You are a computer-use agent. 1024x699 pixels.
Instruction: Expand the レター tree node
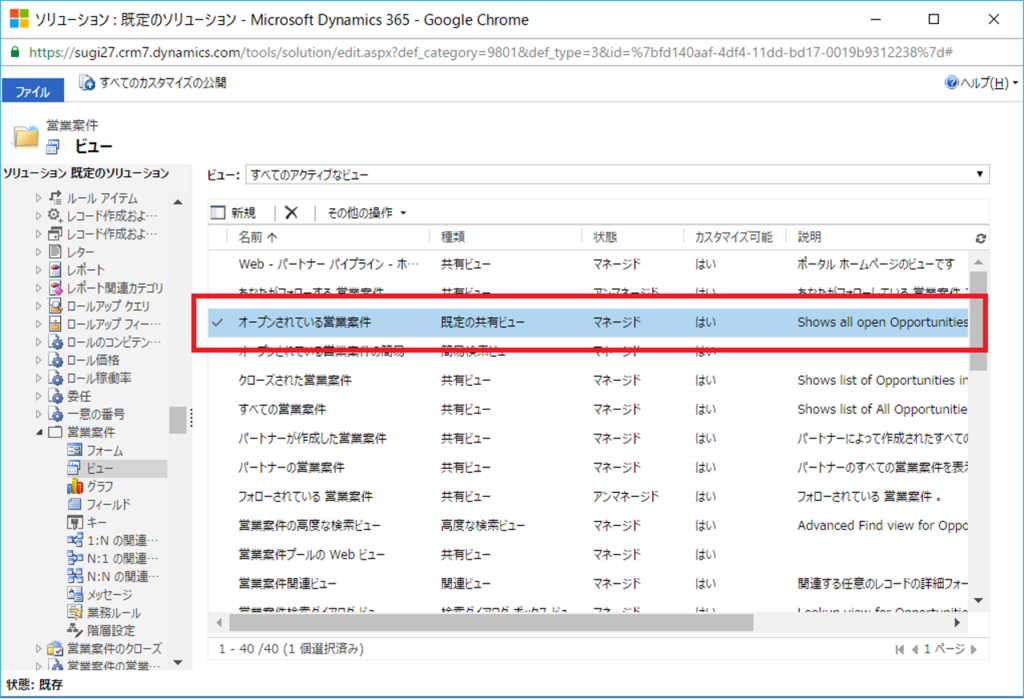point(38,252)
